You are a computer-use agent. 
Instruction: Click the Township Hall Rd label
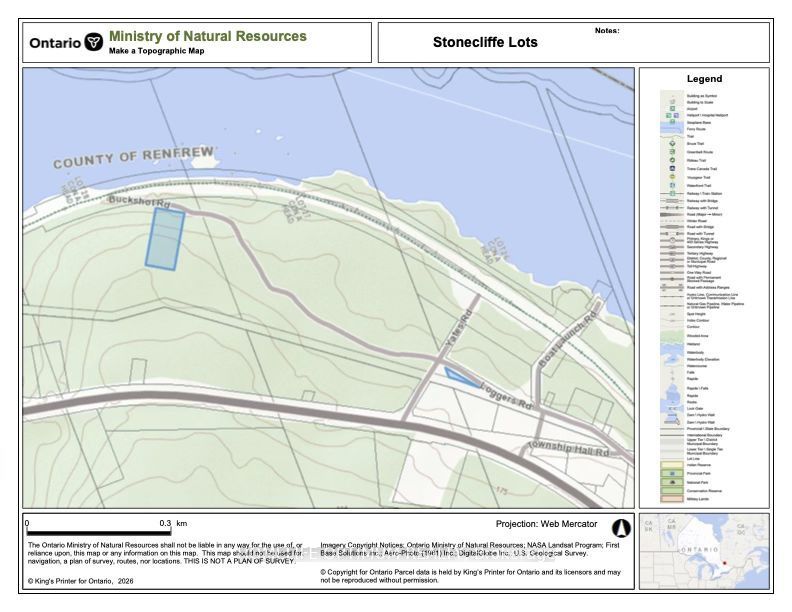point(568,448)
